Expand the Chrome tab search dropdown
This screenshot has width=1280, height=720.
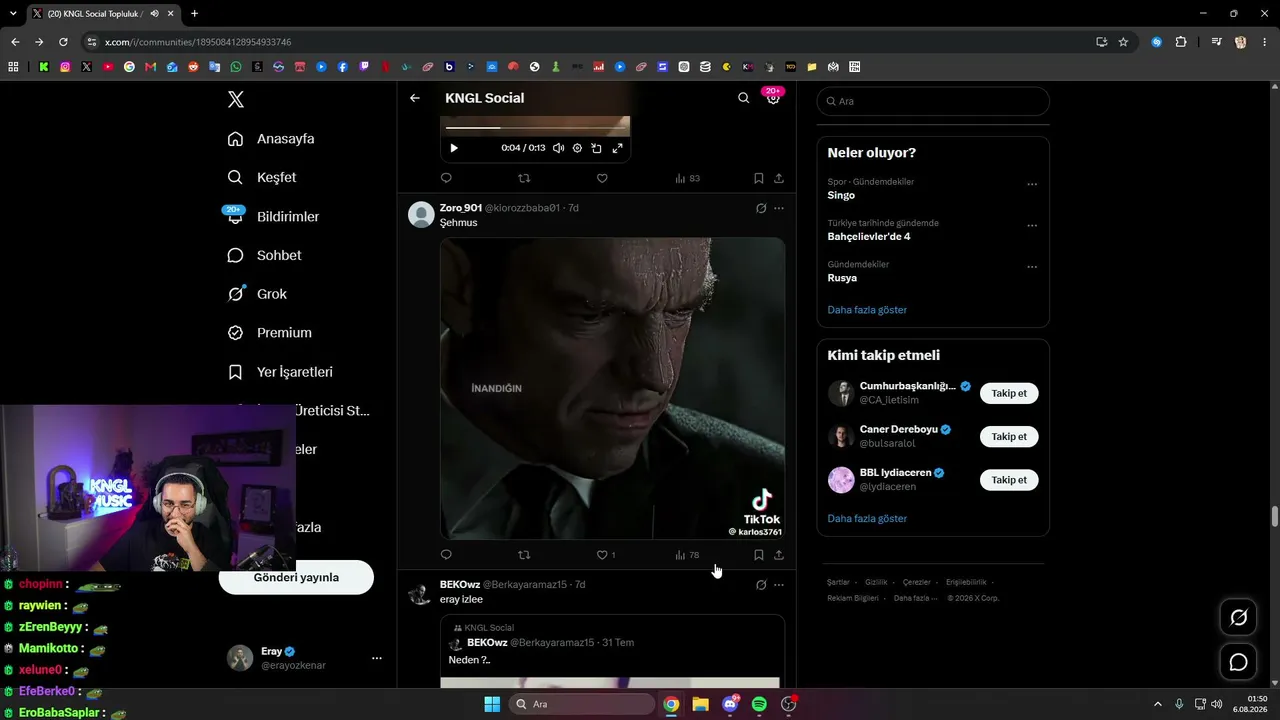pyautogui.click(x=13, y=14)
